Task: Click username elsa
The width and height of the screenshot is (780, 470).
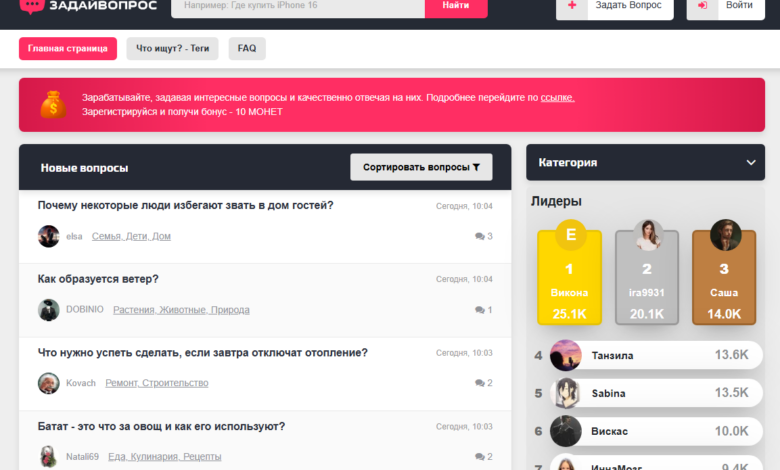Action: pyautogui.click(x=74, y=236)
